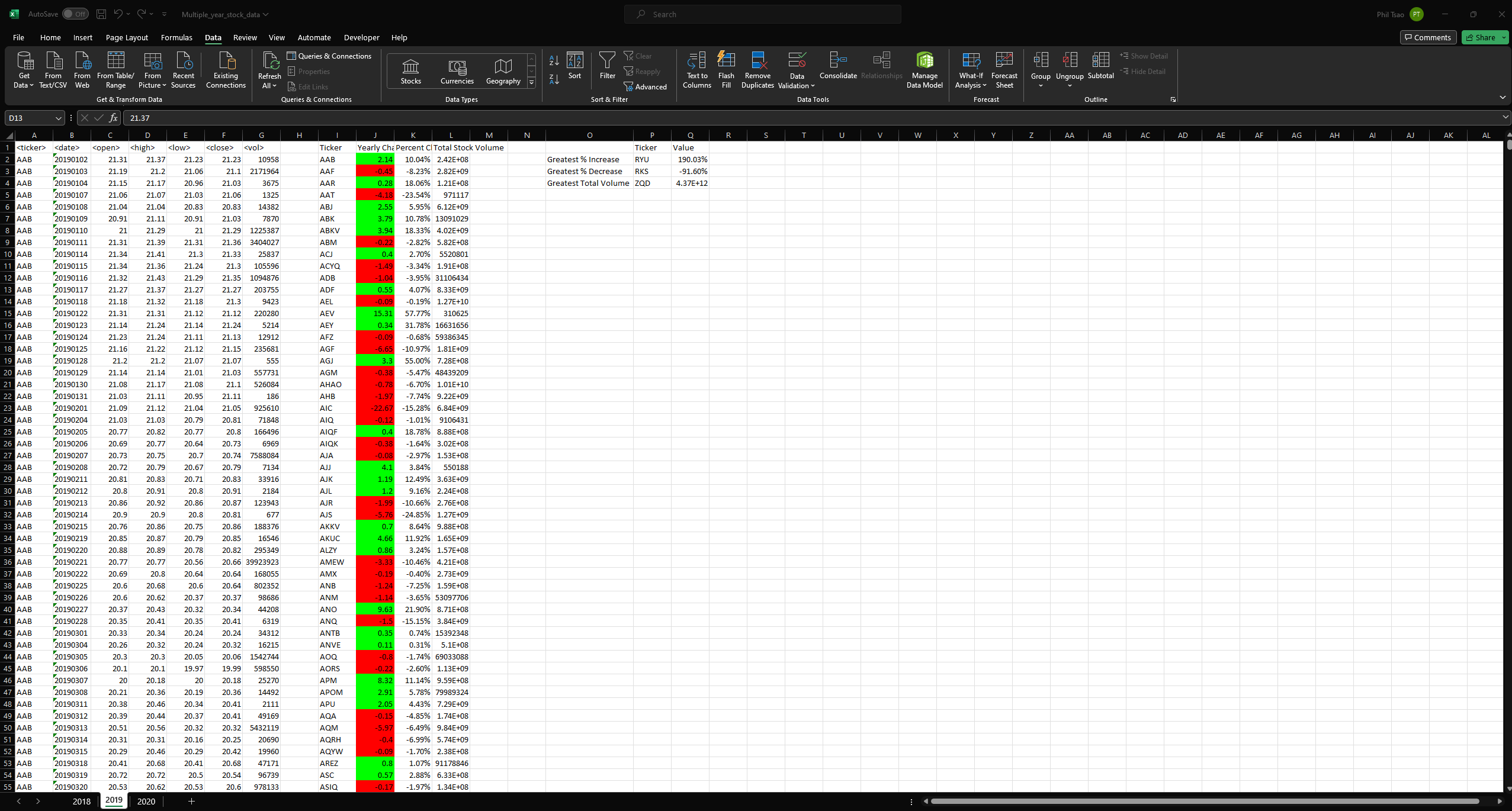Toggle the Queries & Connections pane
Image resolution: width=1512 pixels, height=811 pixels.
(x=329, y=56)
